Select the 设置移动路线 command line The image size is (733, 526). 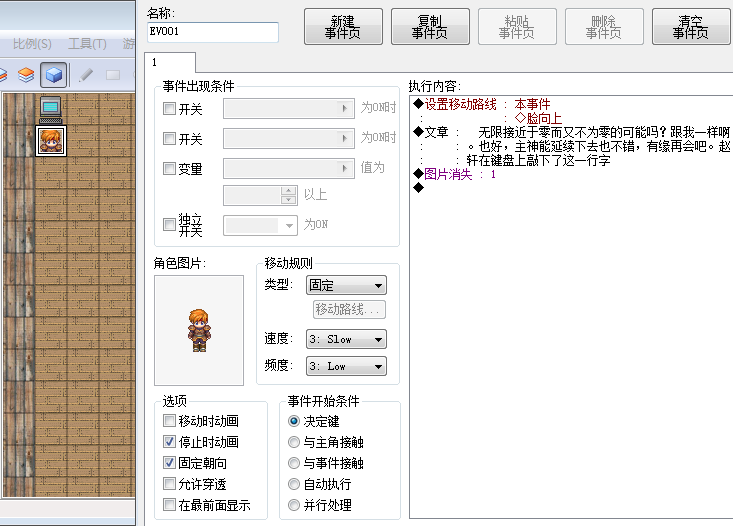[481, 104]
